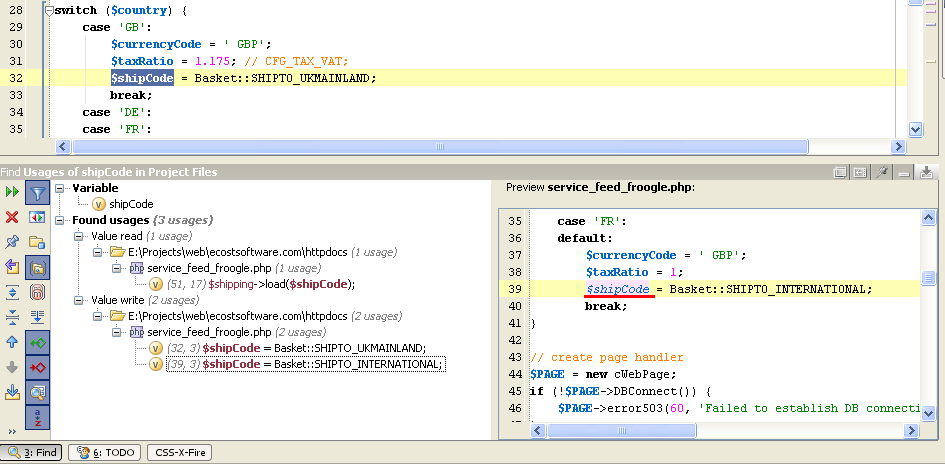Toggle group by package button
945x464 pixels.
point(37,268)
